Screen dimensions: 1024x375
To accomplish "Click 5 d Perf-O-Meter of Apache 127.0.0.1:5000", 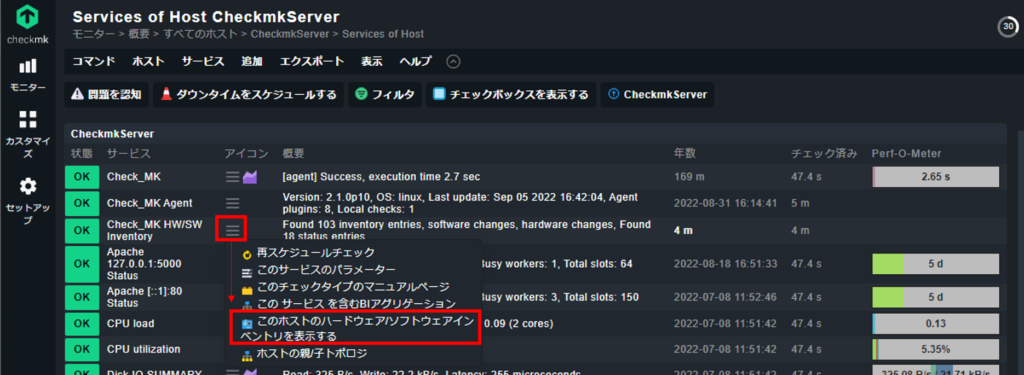I will click(936, 264).
